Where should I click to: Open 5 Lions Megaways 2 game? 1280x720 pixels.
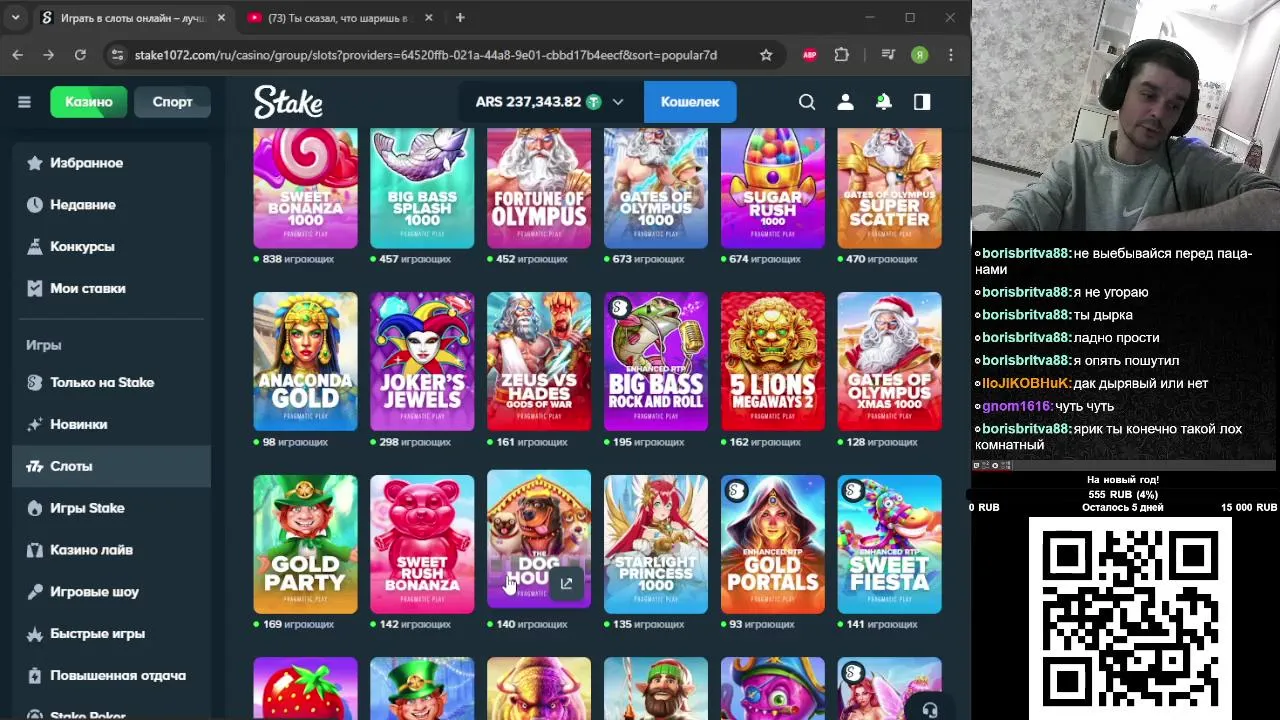point(773,361)
